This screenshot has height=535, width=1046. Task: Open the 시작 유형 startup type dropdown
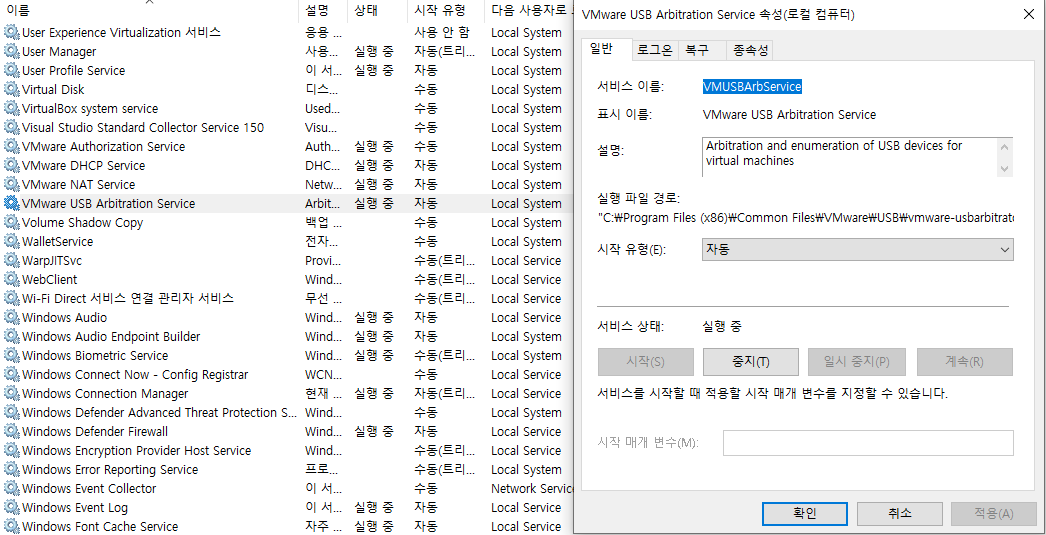tap(858, 249)
